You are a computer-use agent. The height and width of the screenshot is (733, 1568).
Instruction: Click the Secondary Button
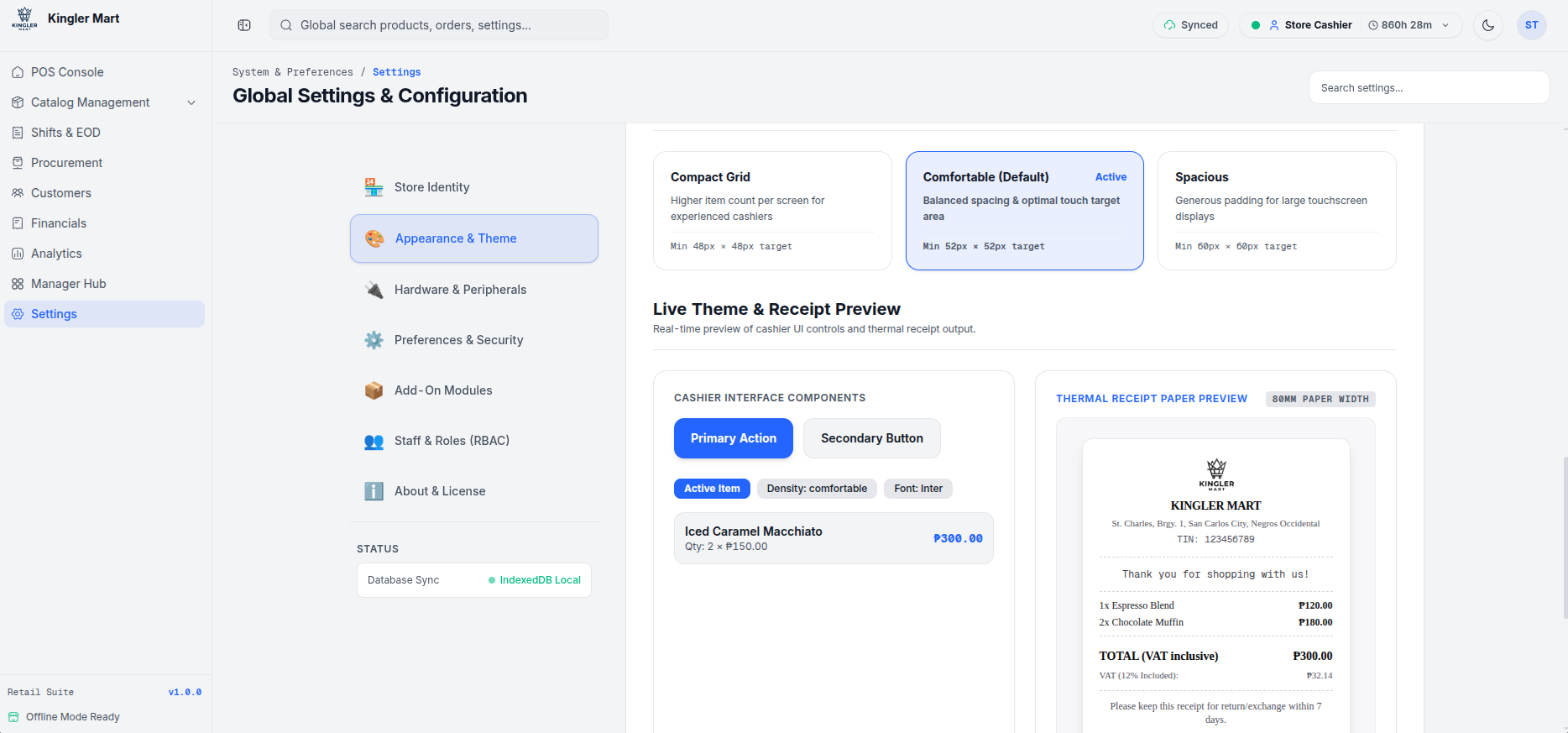click(872, 438)
